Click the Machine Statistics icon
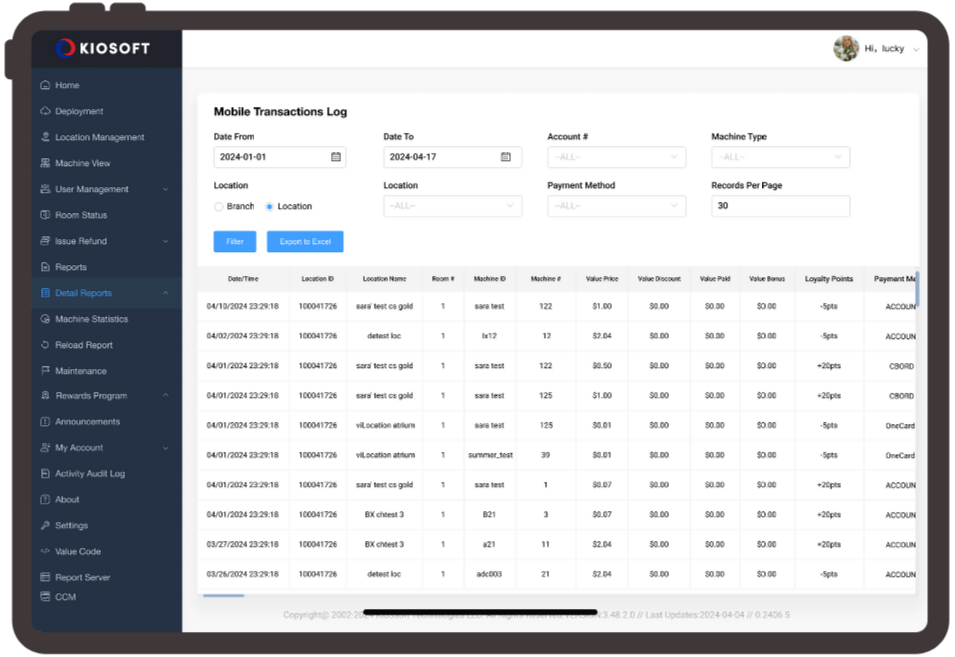 (x=45, y=319)
